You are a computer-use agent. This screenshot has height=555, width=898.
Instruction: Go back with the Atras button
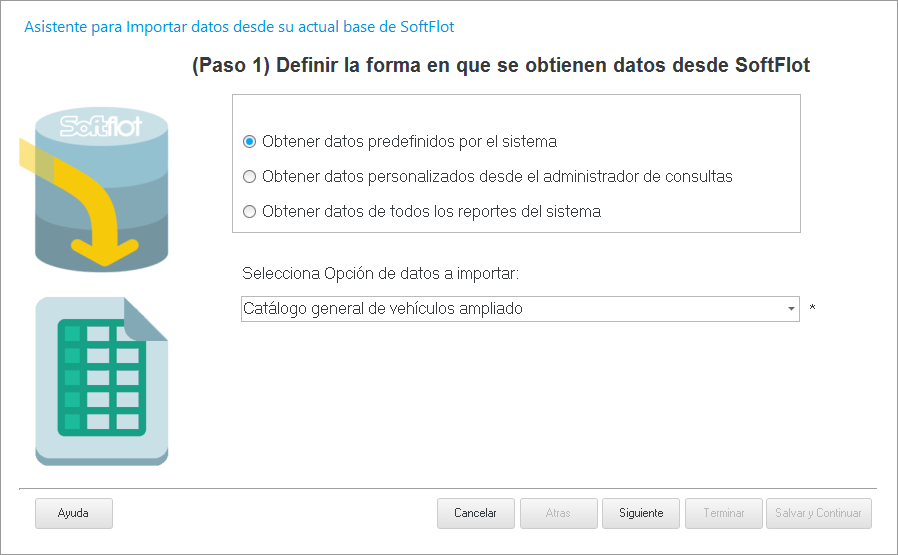pyautogui.click(x=558, y=513)
